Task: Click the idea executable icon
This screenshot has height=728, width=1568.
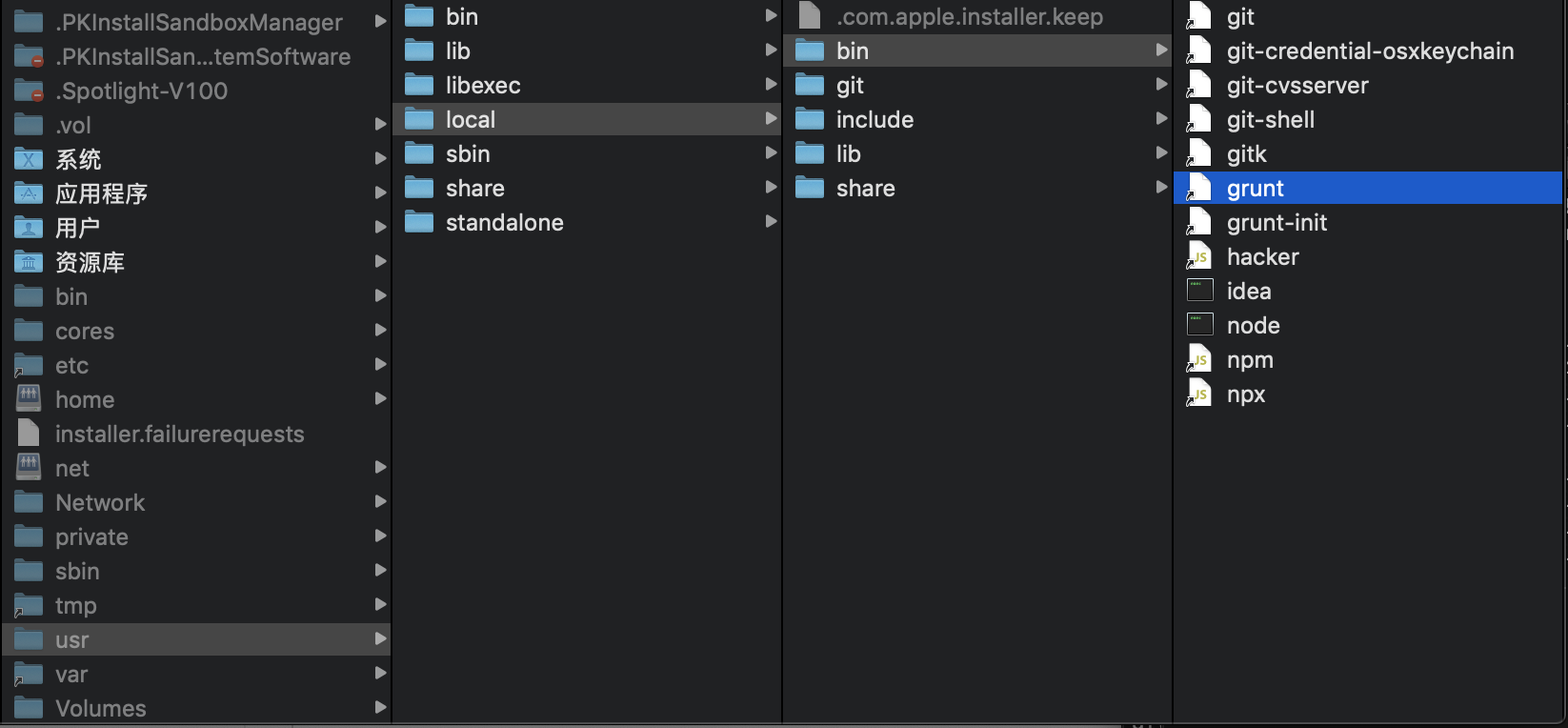Action: 1200,290
